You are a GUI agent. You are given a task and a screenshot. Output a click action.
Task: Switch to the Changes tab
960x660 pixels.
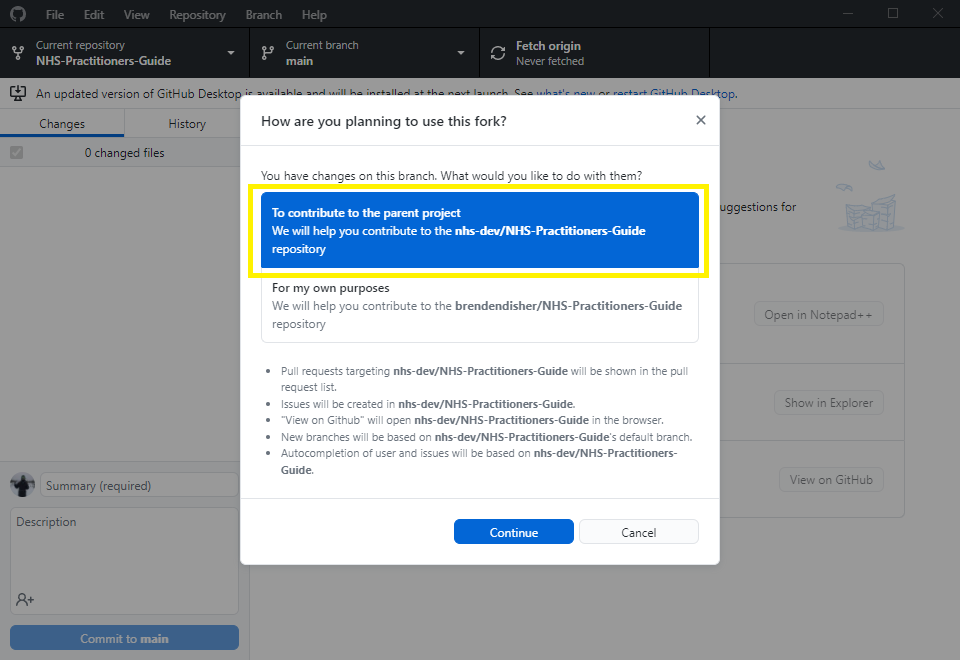(62, 124)
